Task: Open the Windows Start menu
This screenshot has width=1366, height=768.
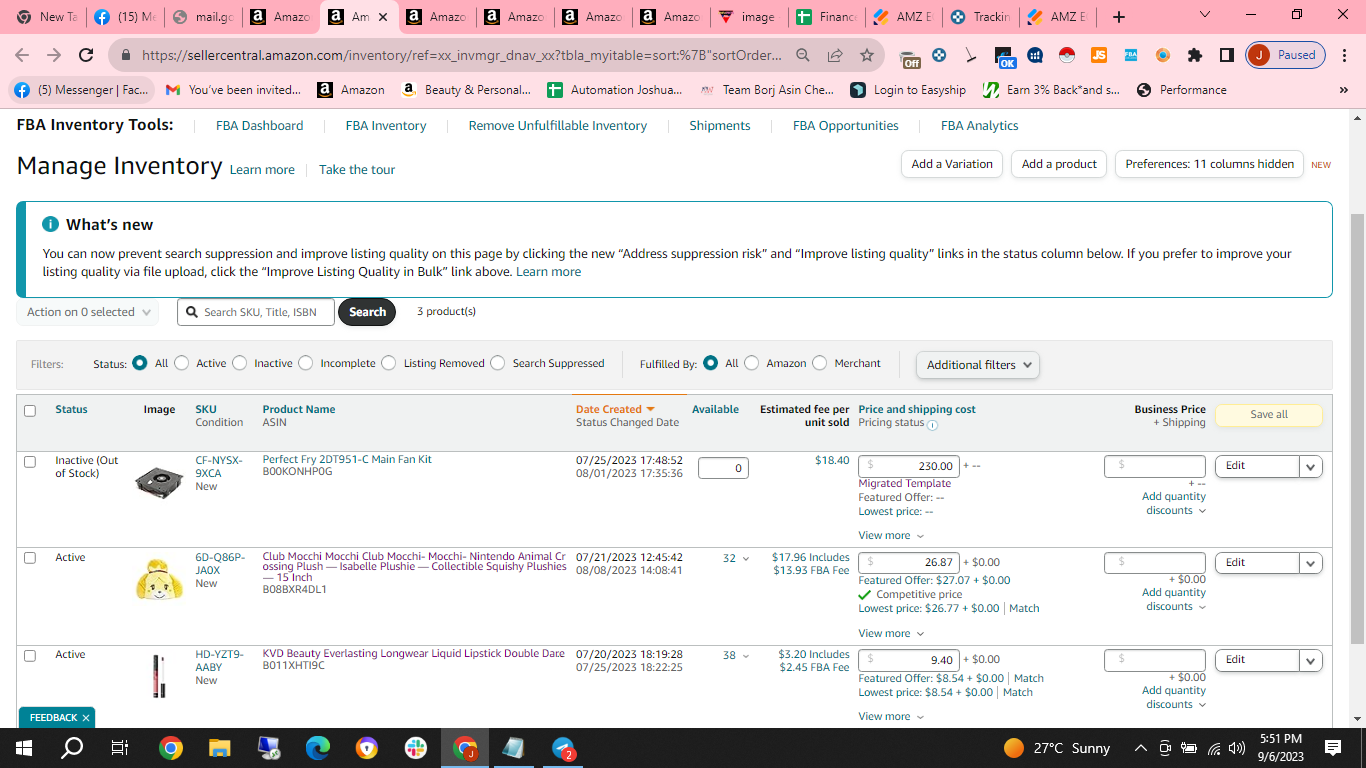Action: tap(24, 747)
